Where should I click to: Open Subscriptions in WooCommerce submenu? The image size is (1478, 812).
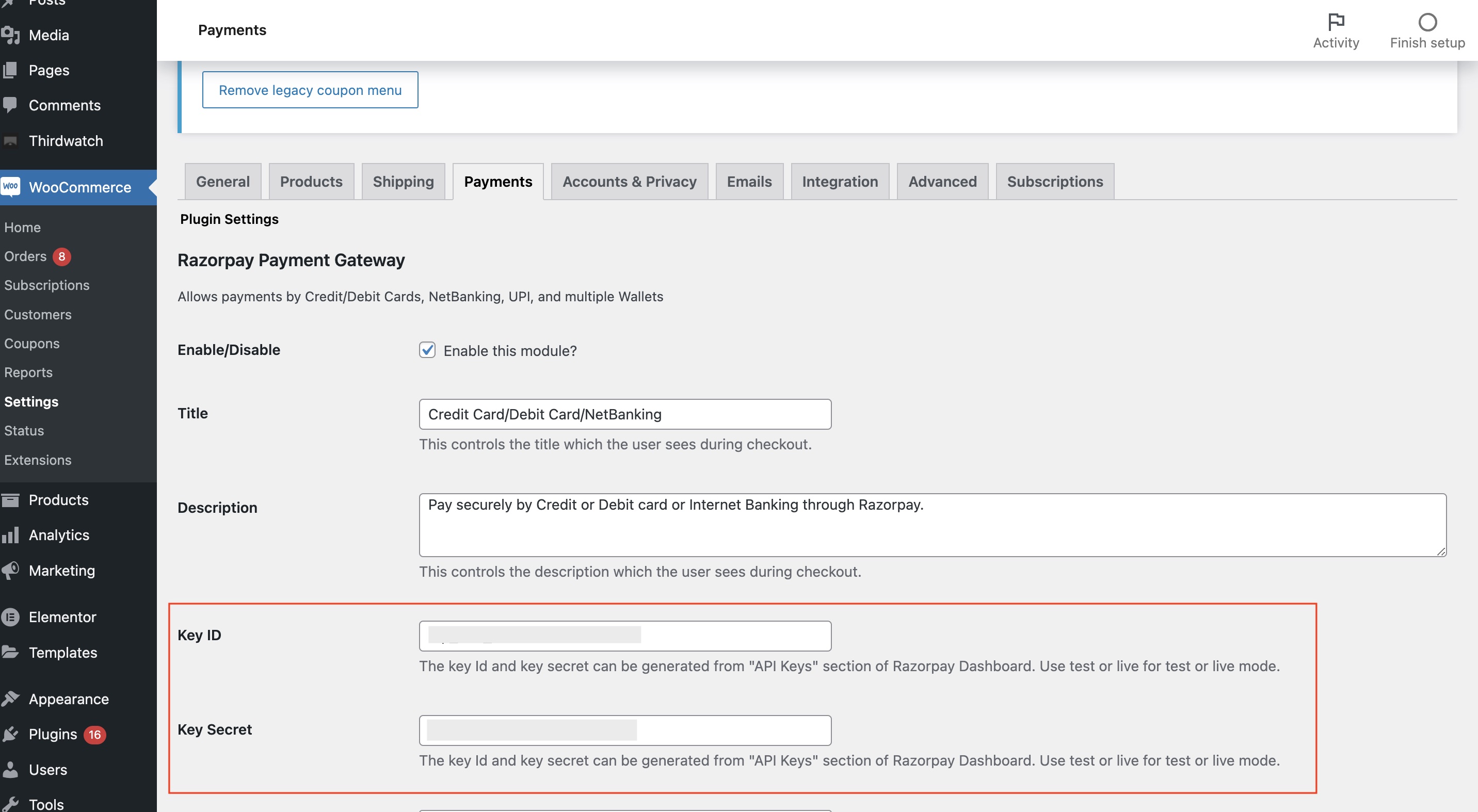coord(46,285)
